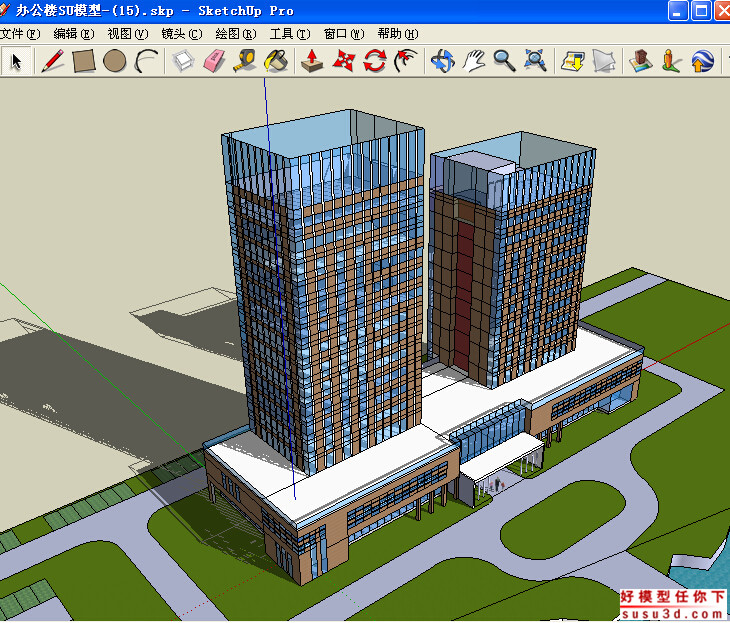Select the Rectangle tool
The width and height of the screenshot is (730, 623).
coord(84,61)
